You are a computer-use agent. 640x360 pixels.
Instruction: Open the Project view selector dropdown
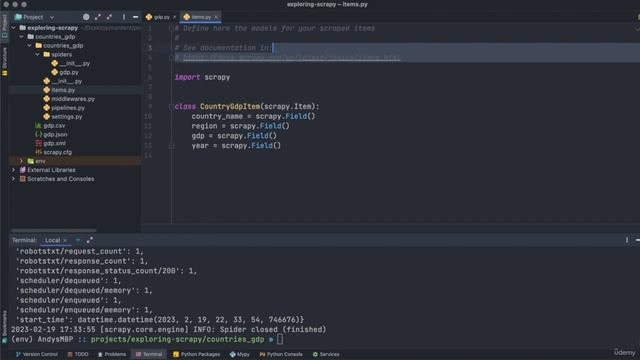[52, 18]
